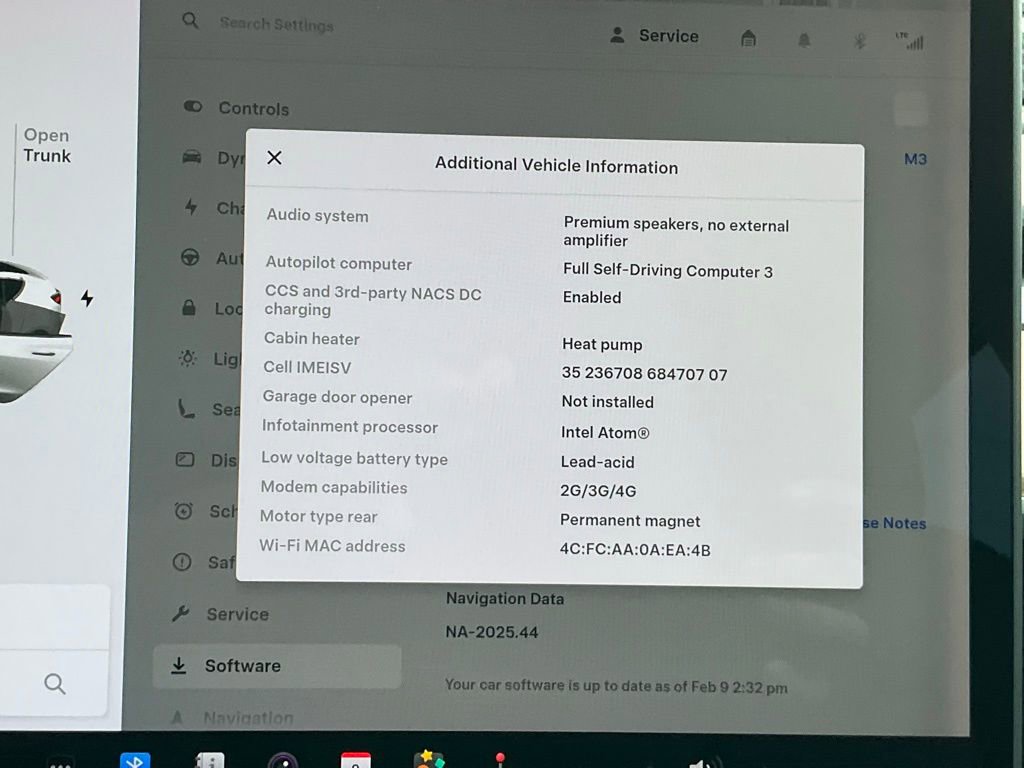Select the Lead-acid battery type value

pyautogui.click(x=598, y=462)
